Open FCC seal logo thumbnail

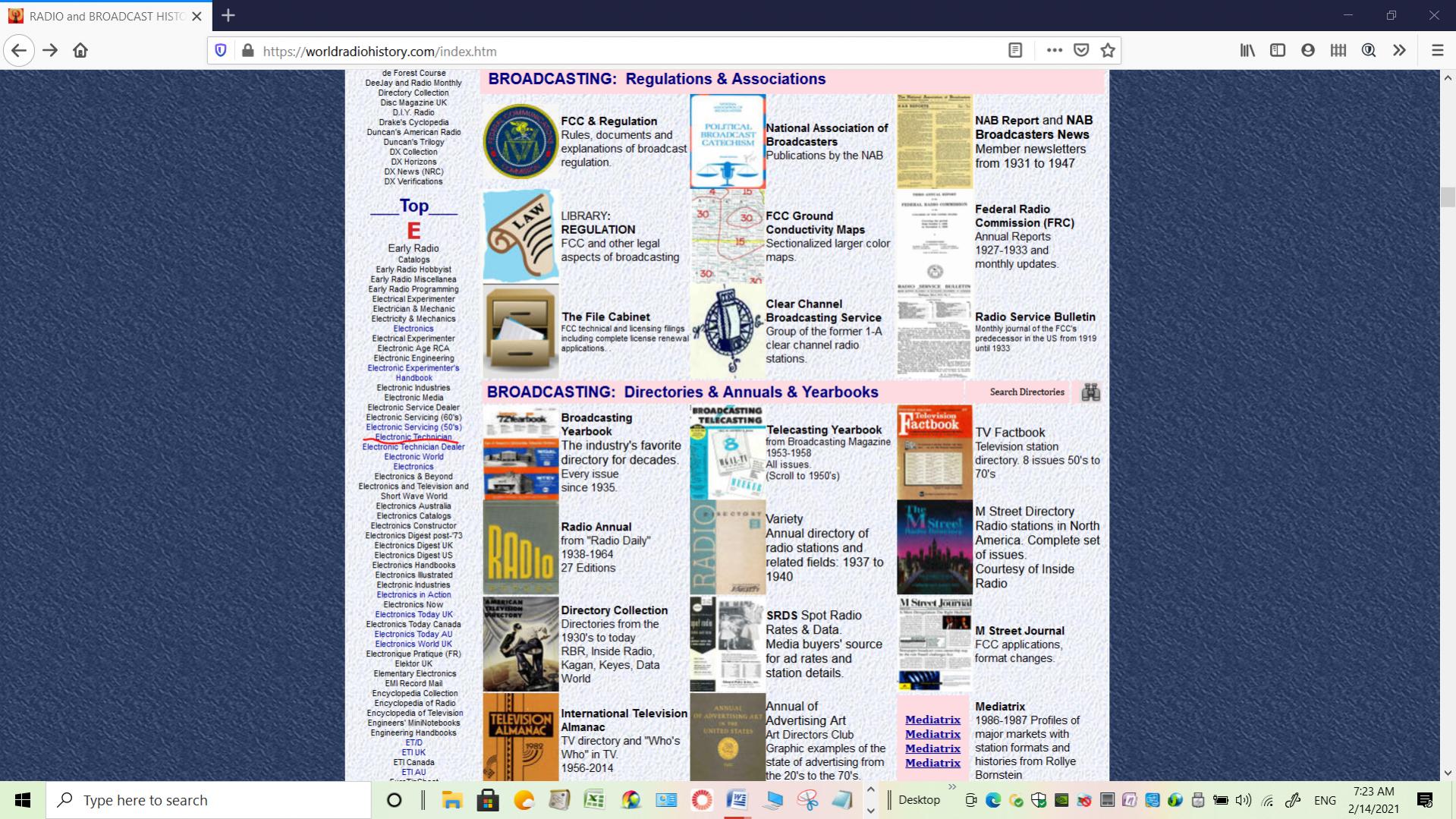pos(520,141)
